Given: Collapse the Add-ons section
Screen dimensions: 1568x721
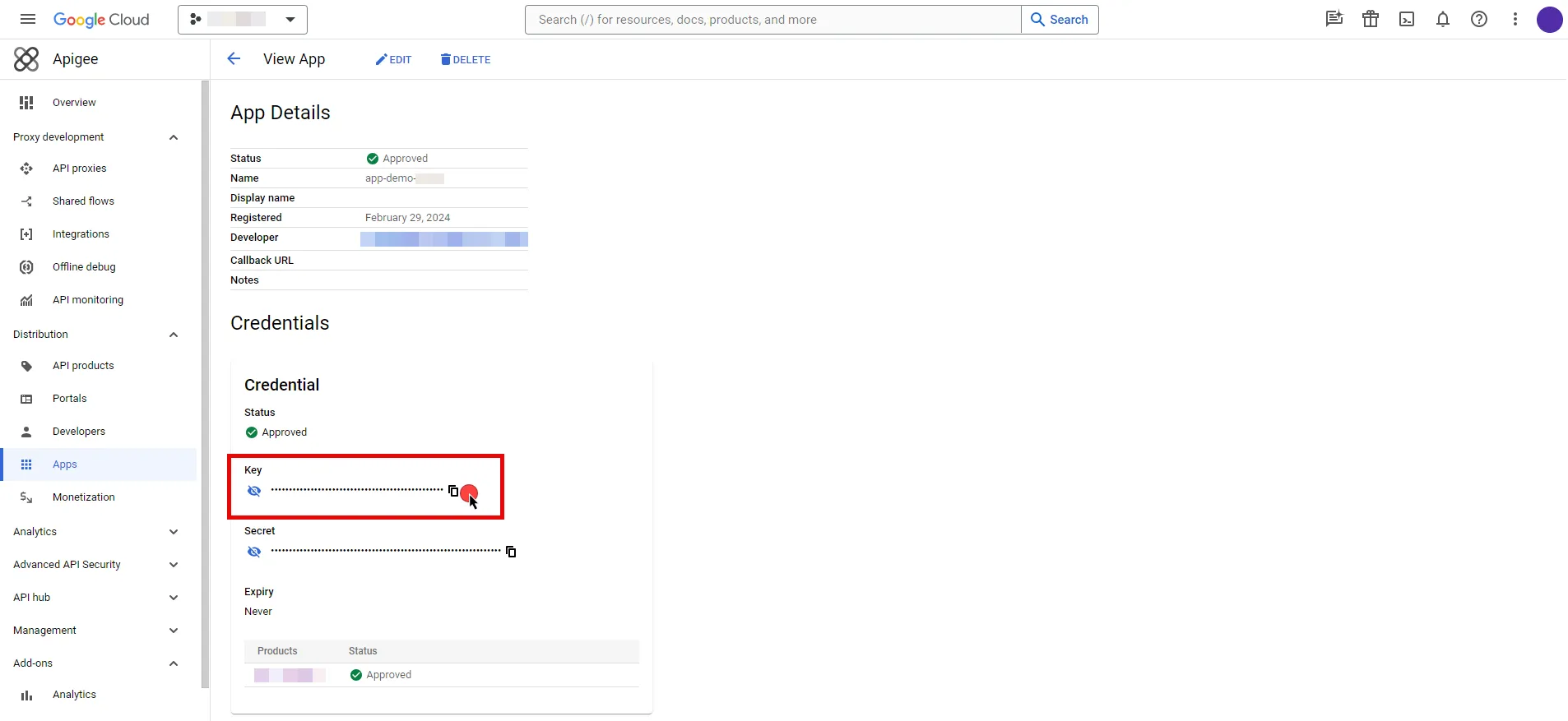Looking at the screenshot, I should [174, 663].
